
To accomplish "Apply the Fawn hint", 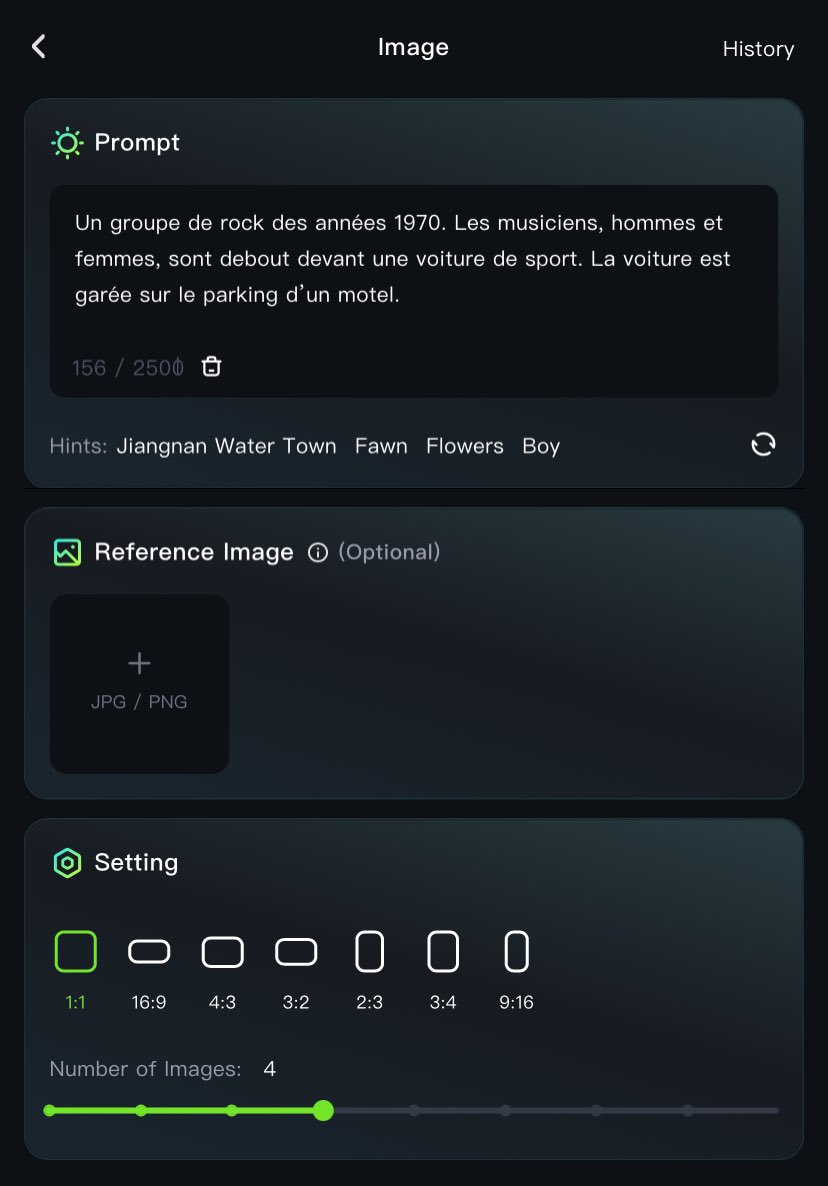I will tap(381, 446).
